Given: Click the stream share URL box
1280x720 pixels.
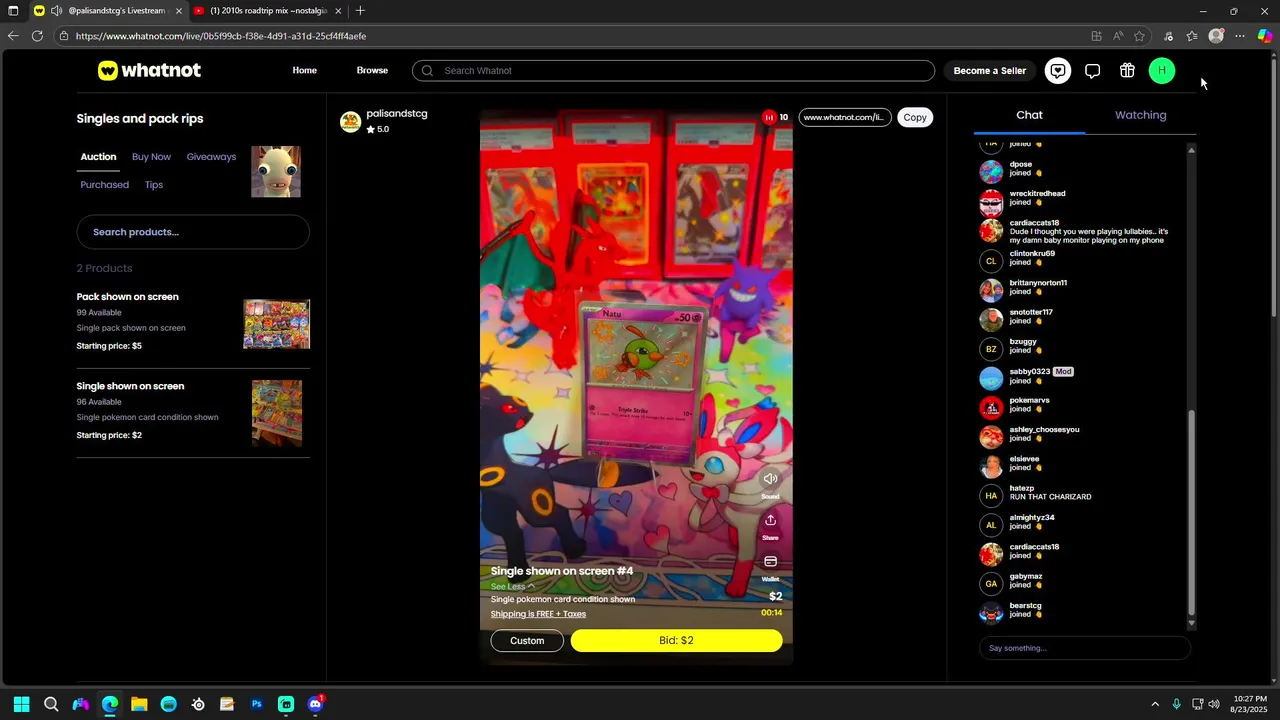Looking at the screenshot, I should (x=844, y=117).
